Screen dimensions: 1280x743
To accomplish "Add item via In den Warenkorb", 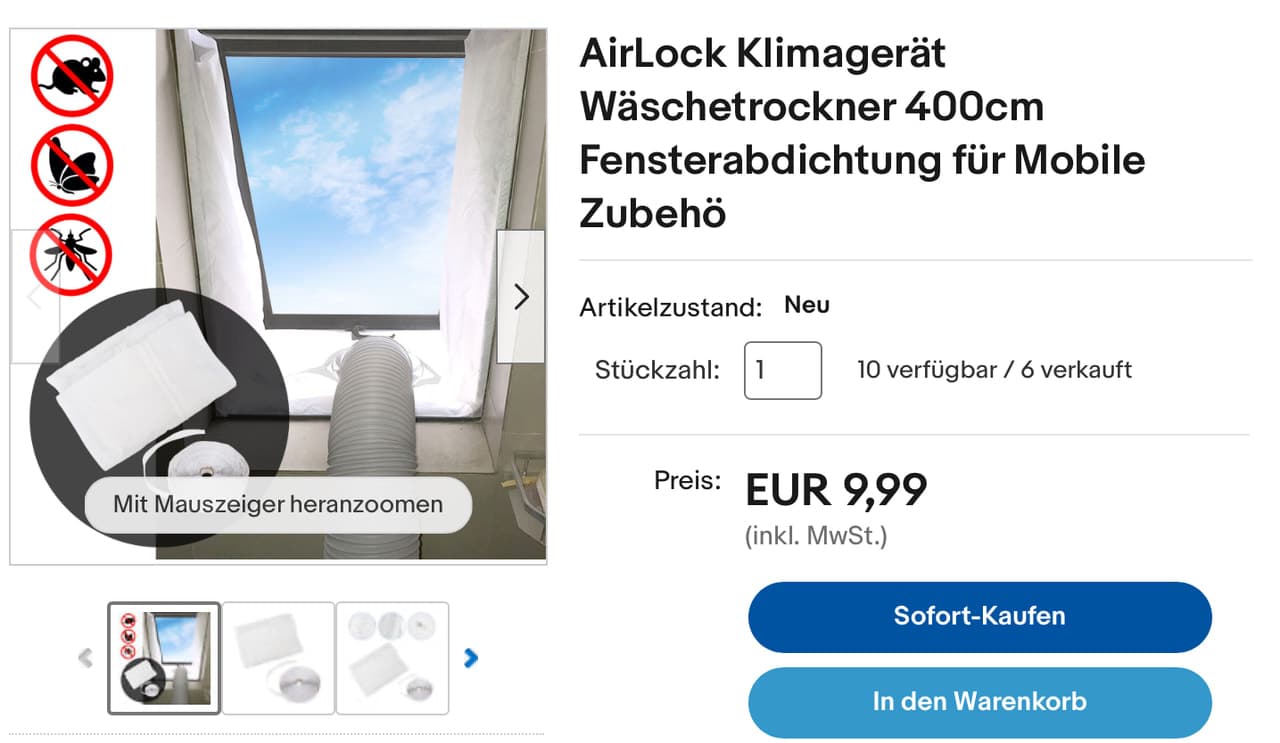I will 980,701.
